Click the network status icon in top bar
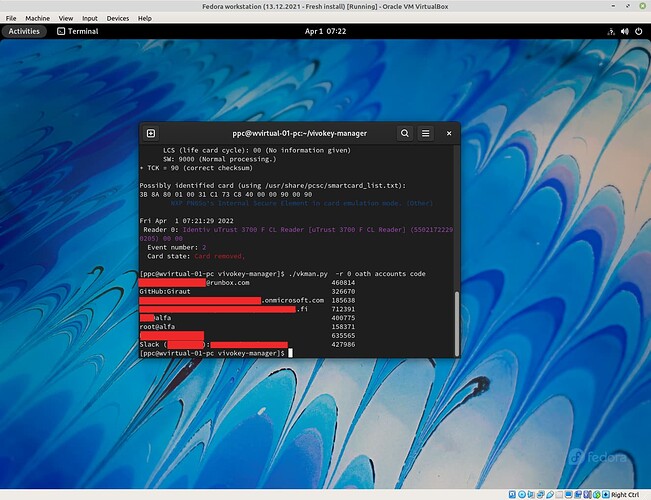 (x=611, y=32)
